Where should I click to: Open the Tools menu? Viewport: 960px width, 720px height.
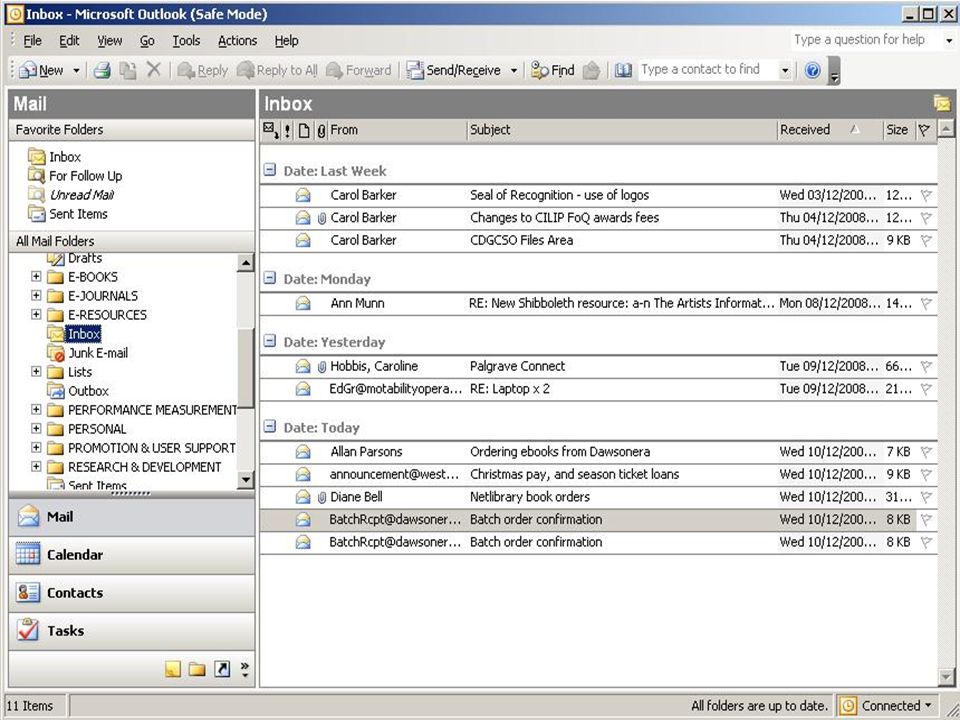point(186,41)
